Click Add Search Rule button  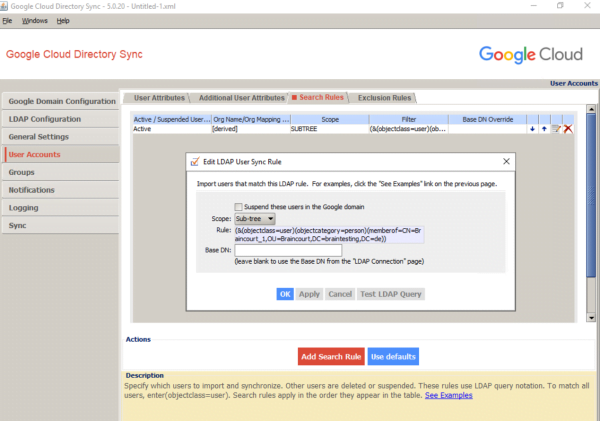[x=331, y=356]
